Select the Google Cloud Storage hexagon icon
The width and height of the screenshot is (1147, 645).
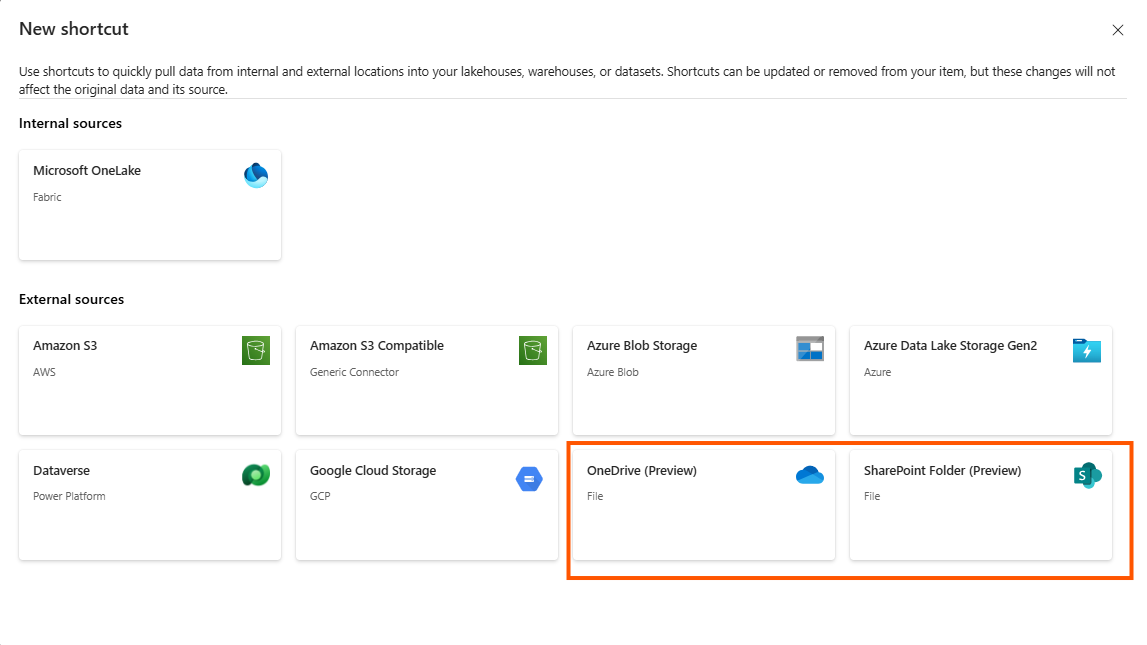(x=530, y=478)
